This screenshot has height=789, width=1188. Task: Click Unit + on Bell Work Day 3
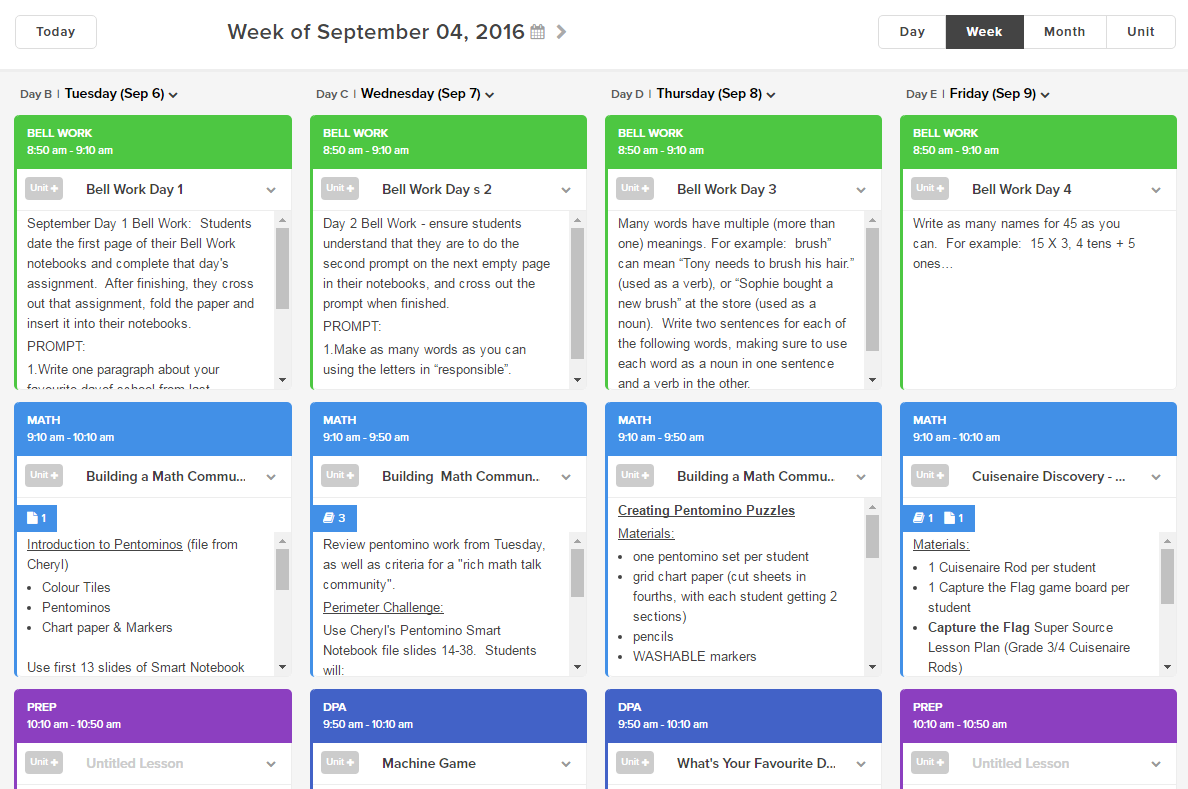[x=634, y=189]
